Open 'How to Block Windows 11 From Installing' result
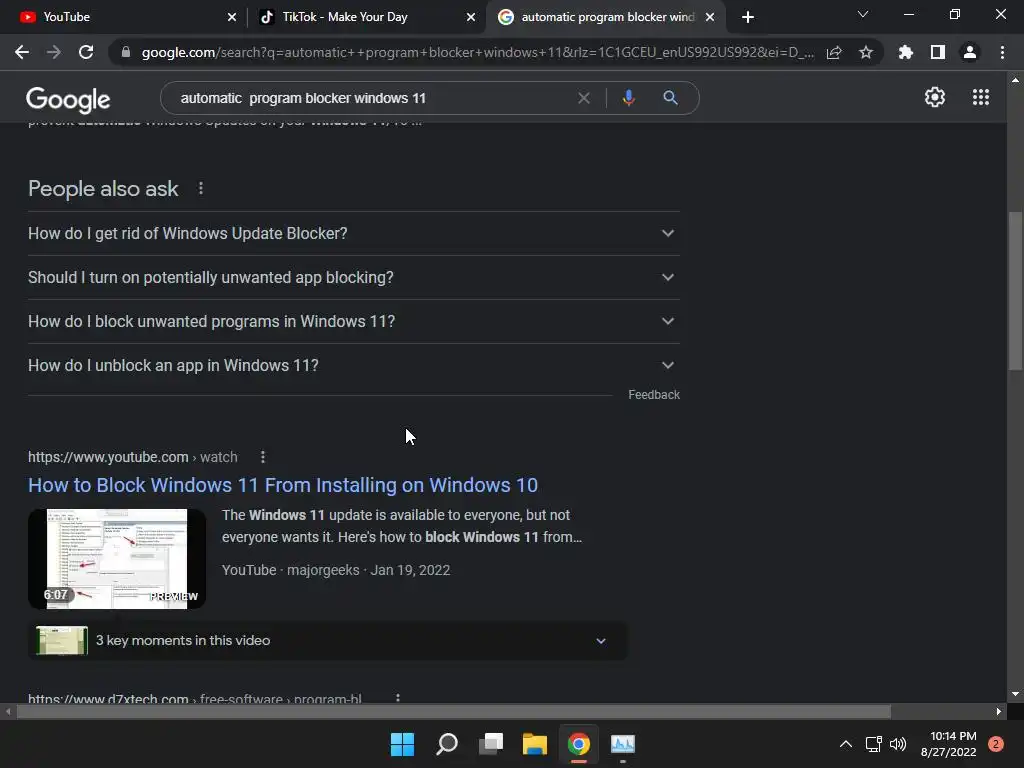Viewport: 1024px width, 768px height. pyautogui.click(x=283, y=485)
